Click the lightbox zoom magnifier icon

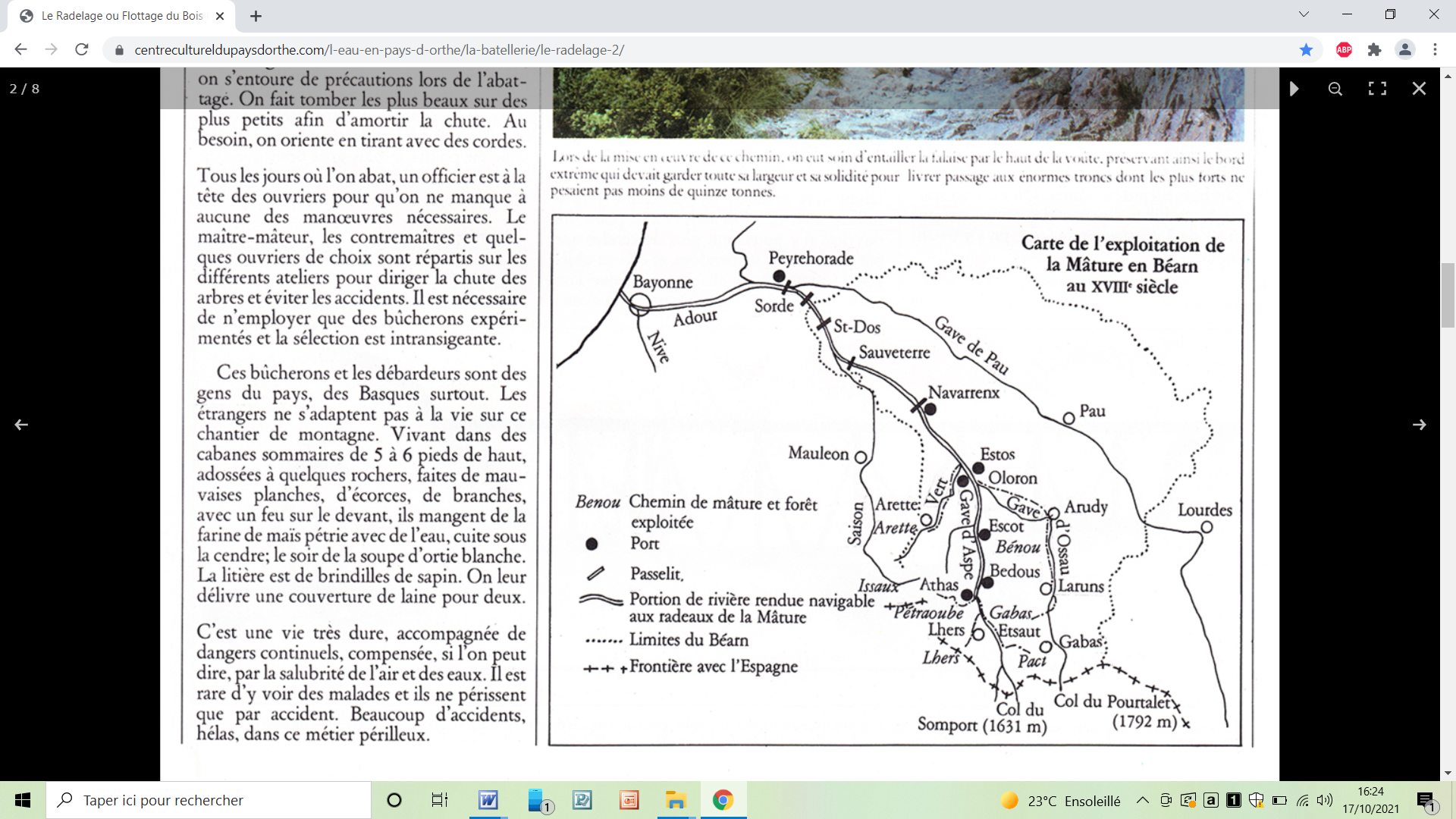1335,89
